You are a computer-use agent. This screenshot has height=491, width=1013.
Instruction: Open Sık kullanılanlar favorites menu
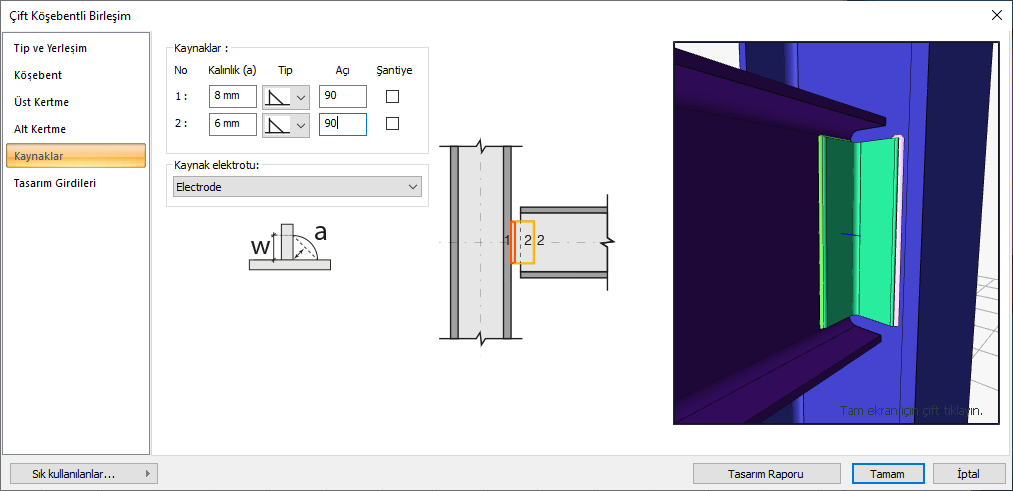point(82,474)
